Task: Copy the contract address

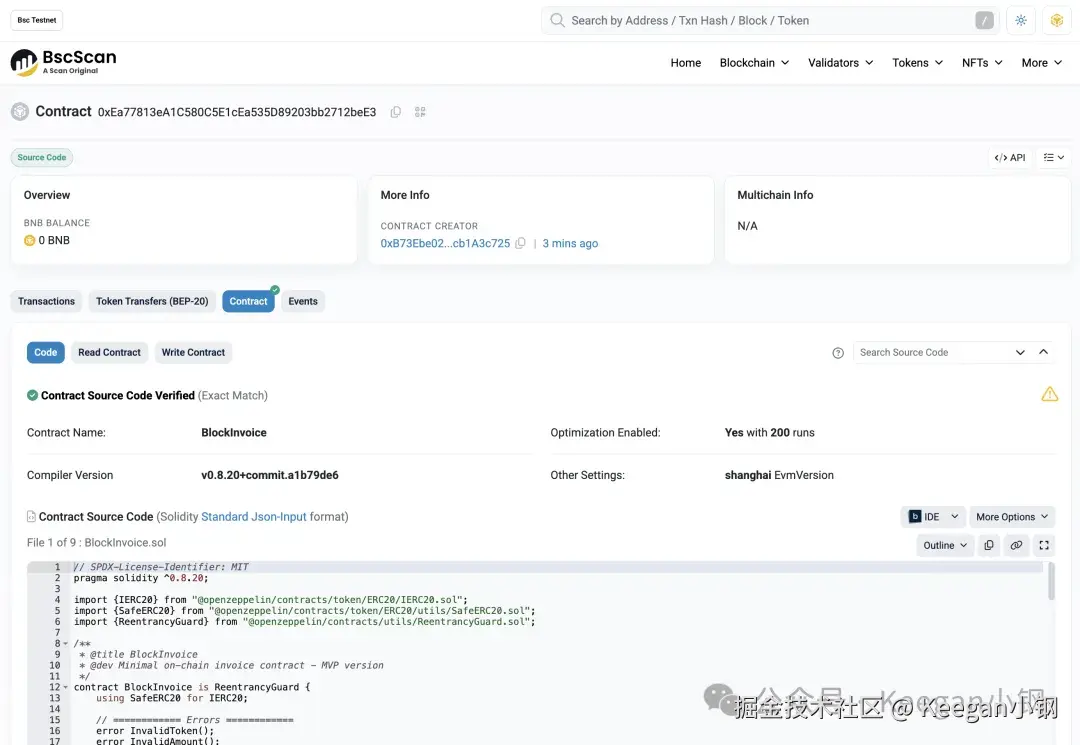Action: pyautogui.click(x=395, y=112)
